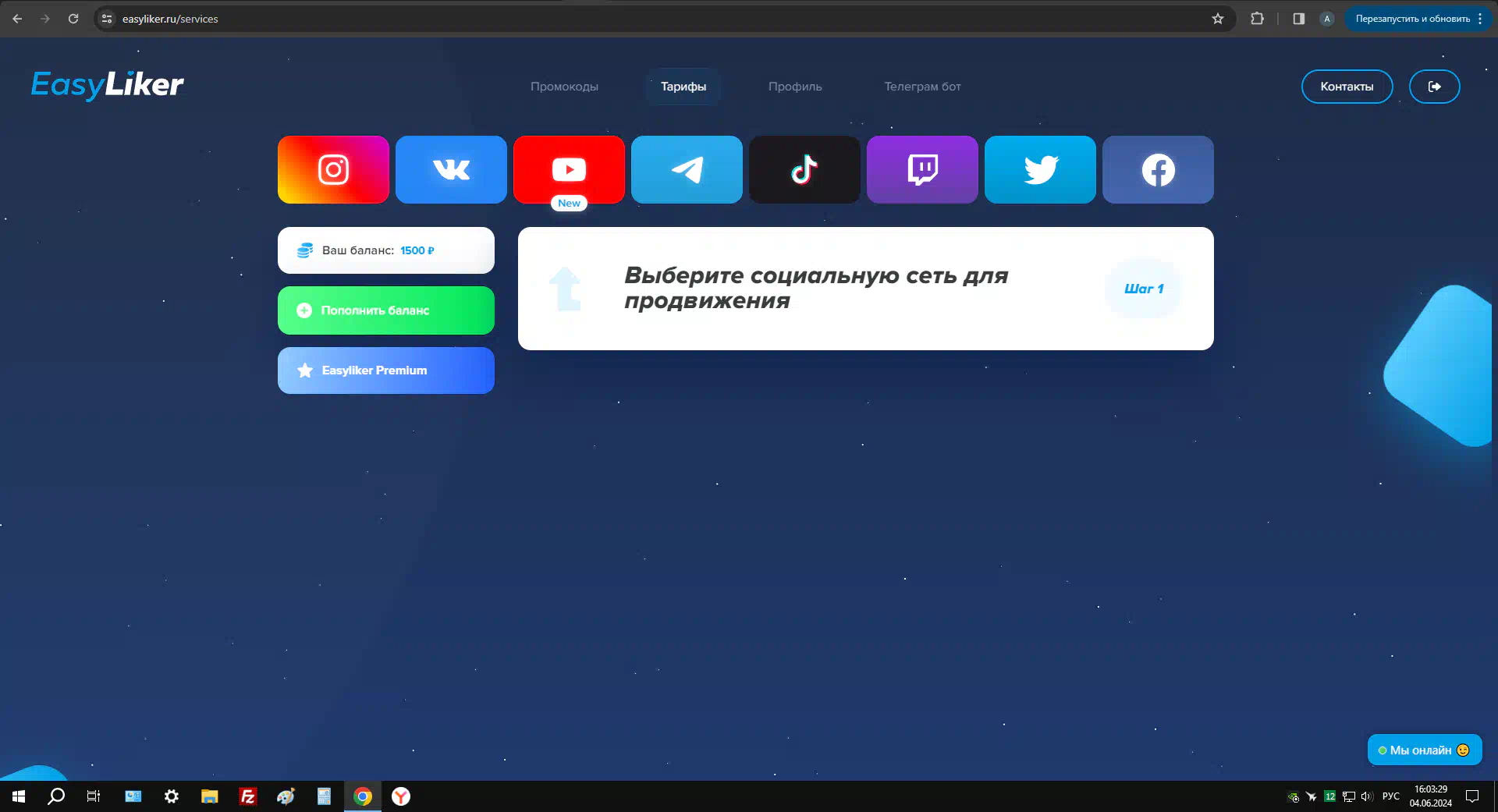Open the Мы онлайн chat widget
Viewport: 1498px width, 812px height.
(1424, 750)
